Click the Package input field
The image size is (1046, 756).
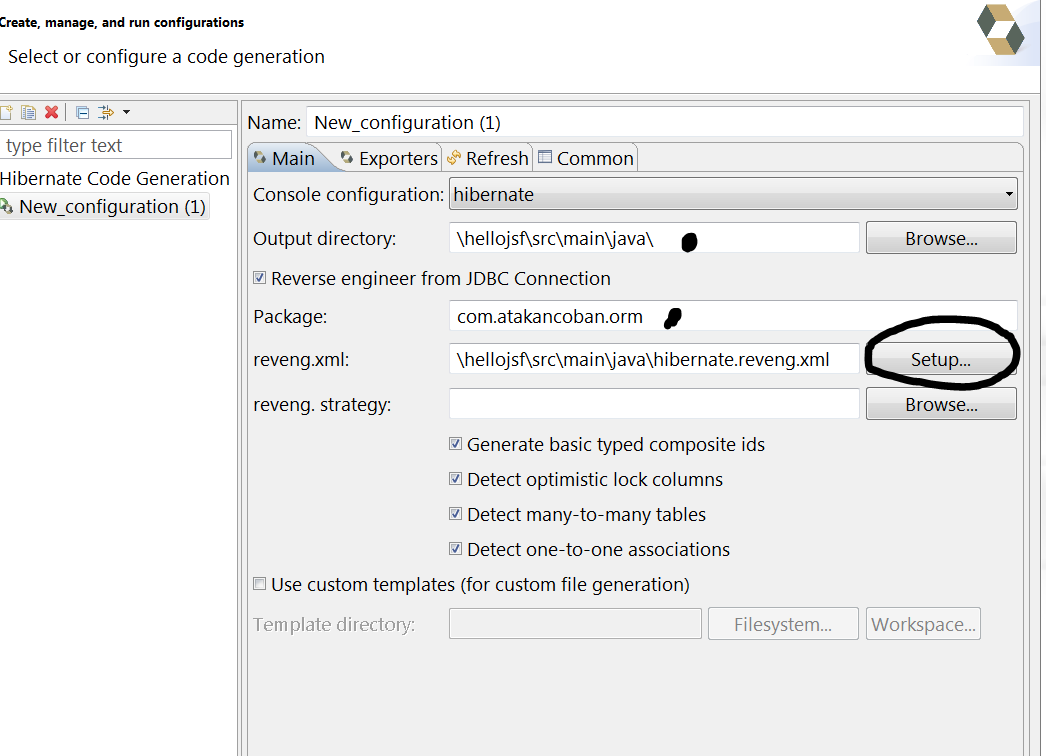[733, 316]
